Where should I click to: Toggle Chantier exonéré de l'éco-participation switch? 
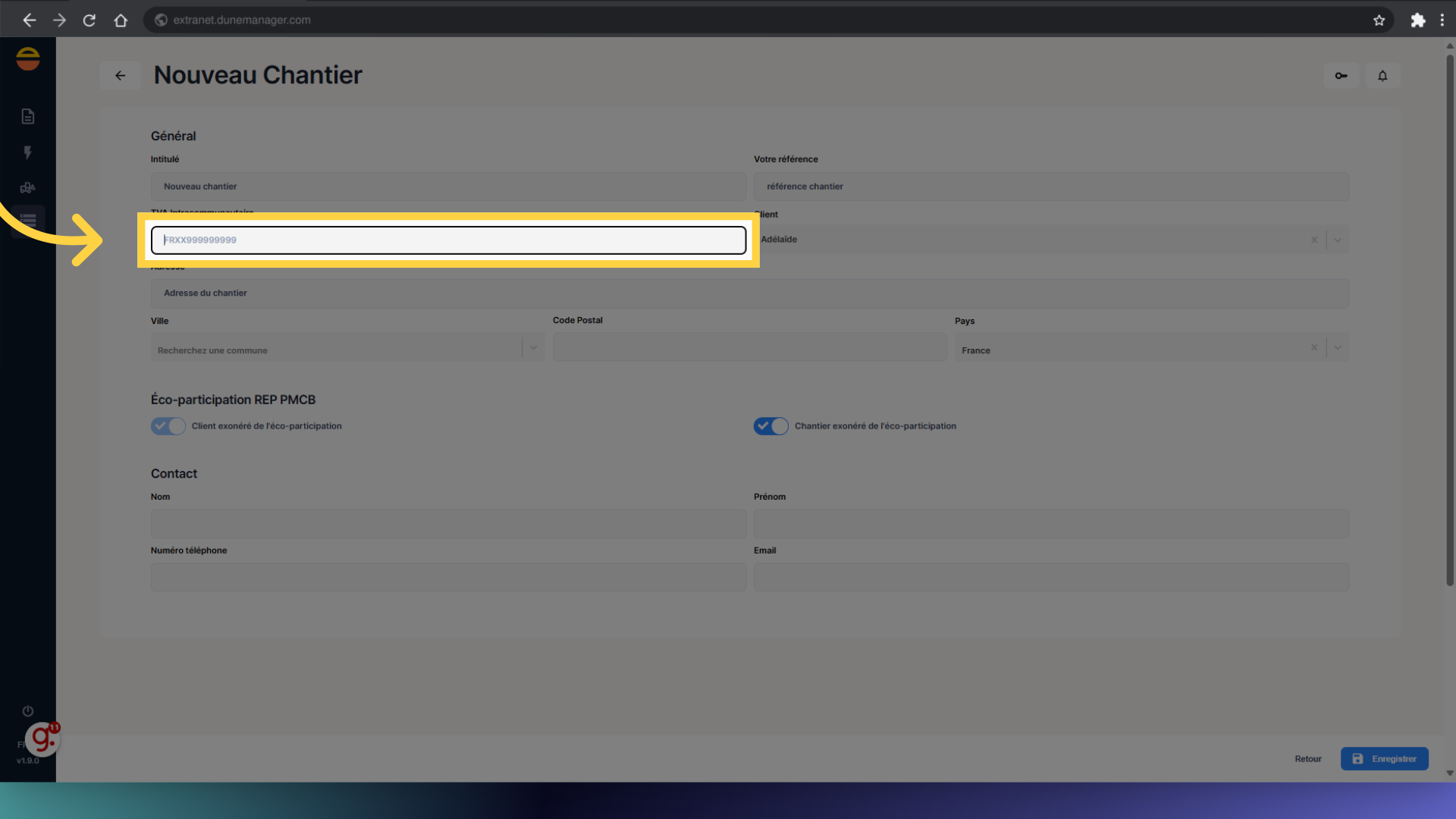[770, 426]
